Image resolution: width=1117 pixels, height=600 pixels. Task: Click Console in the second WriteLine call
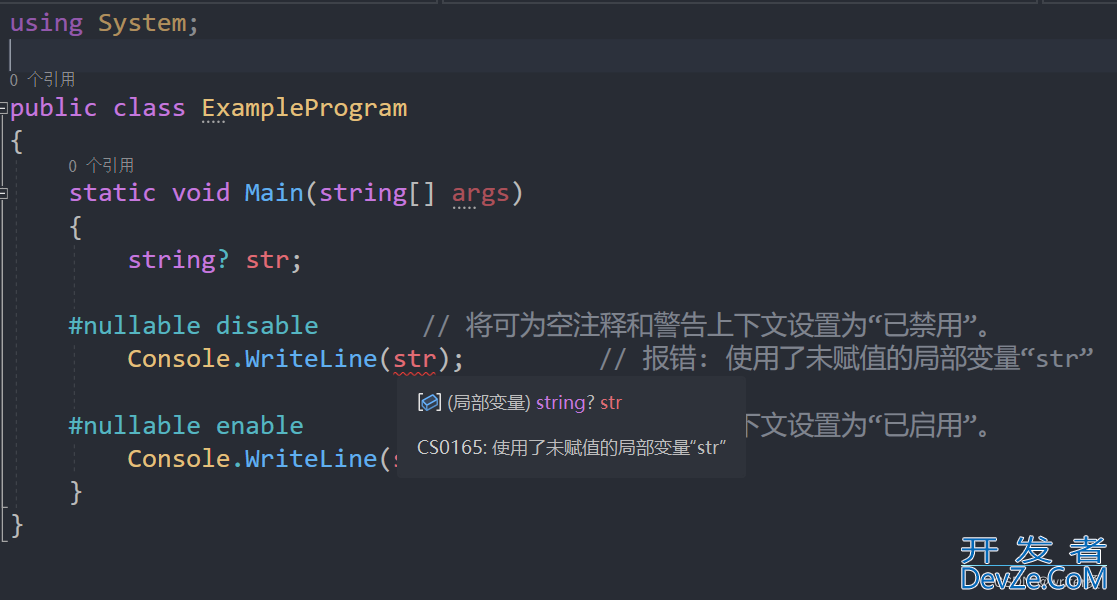coord(179,459)
